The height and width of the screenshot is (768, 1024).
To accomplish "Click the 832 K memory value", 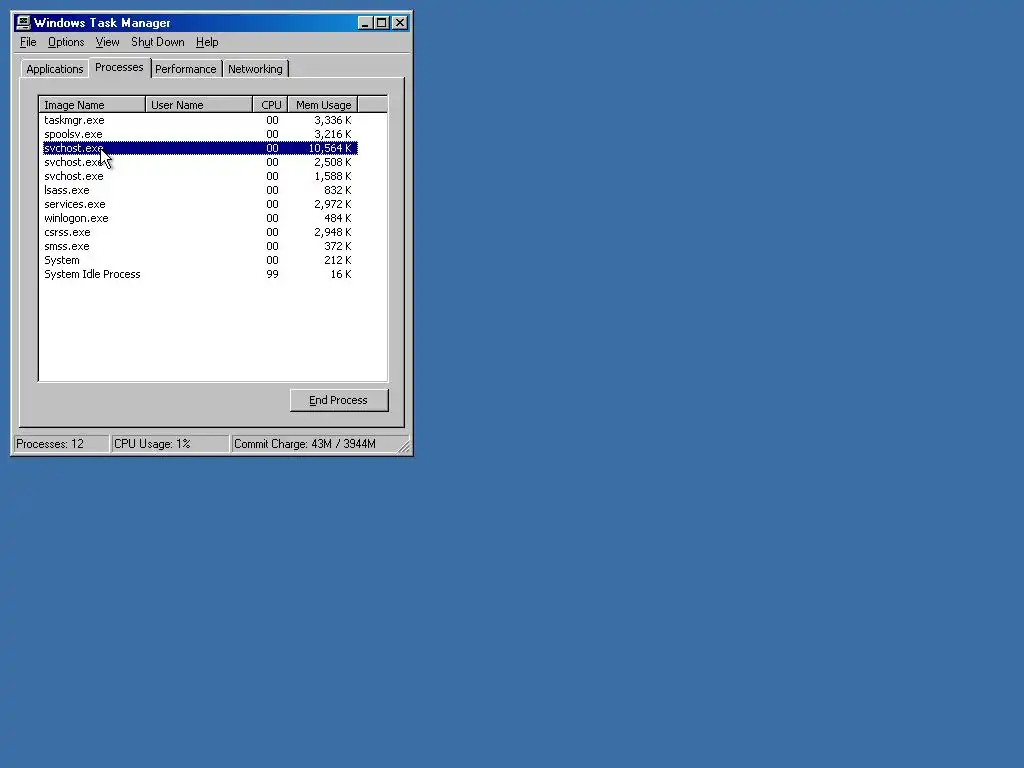I will pyautogui.click(x=338, y=191).
